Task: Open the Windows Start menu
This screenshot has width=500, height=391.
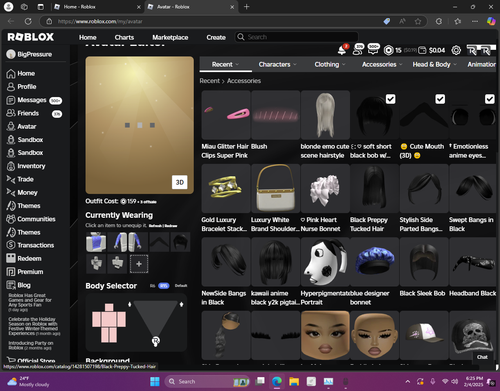Action: (x=155, y=381)
